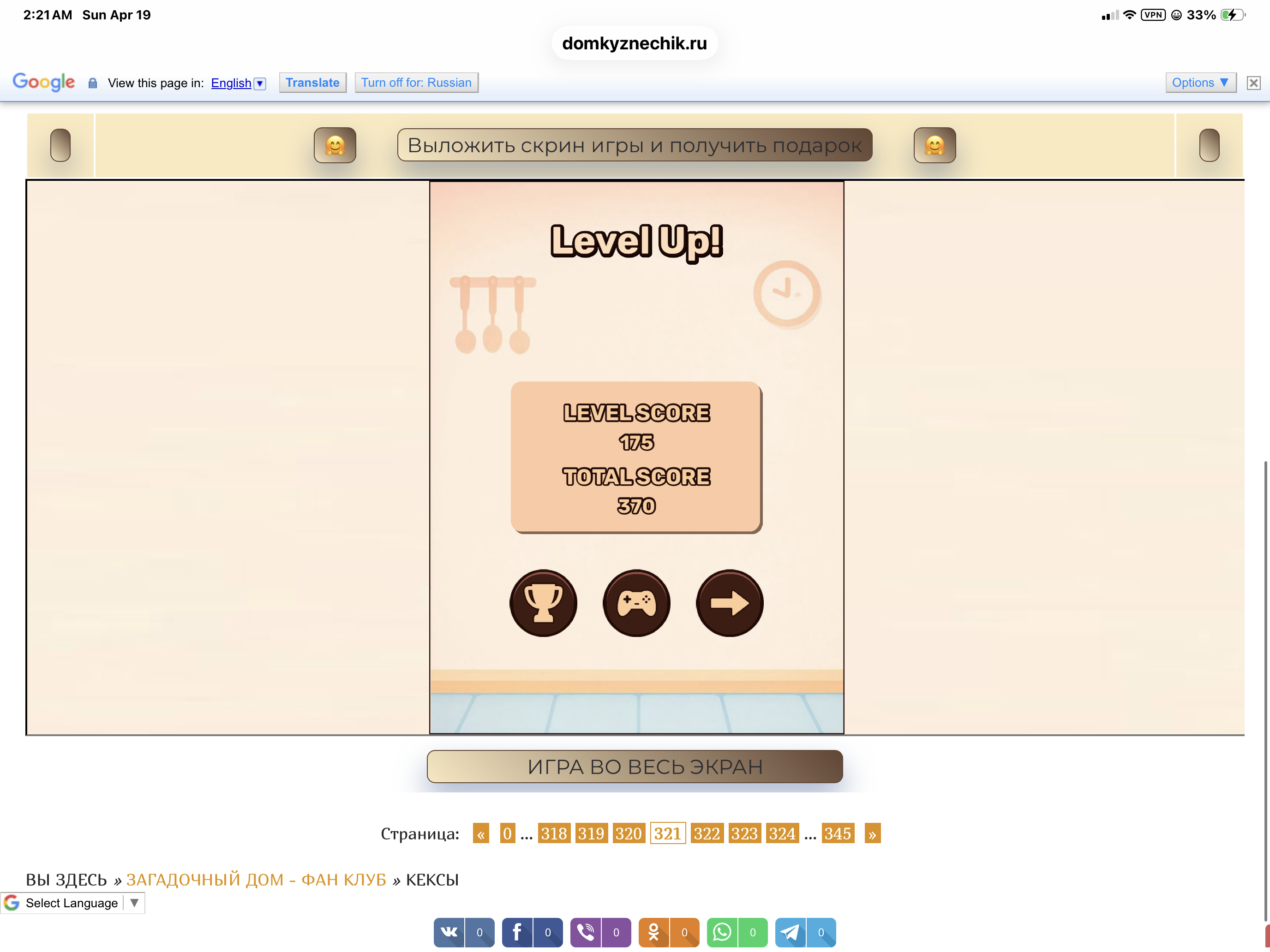Expand the Options menu in translate bar
The height and width of the screenshot is (952, 1270).
[1200, 83]
